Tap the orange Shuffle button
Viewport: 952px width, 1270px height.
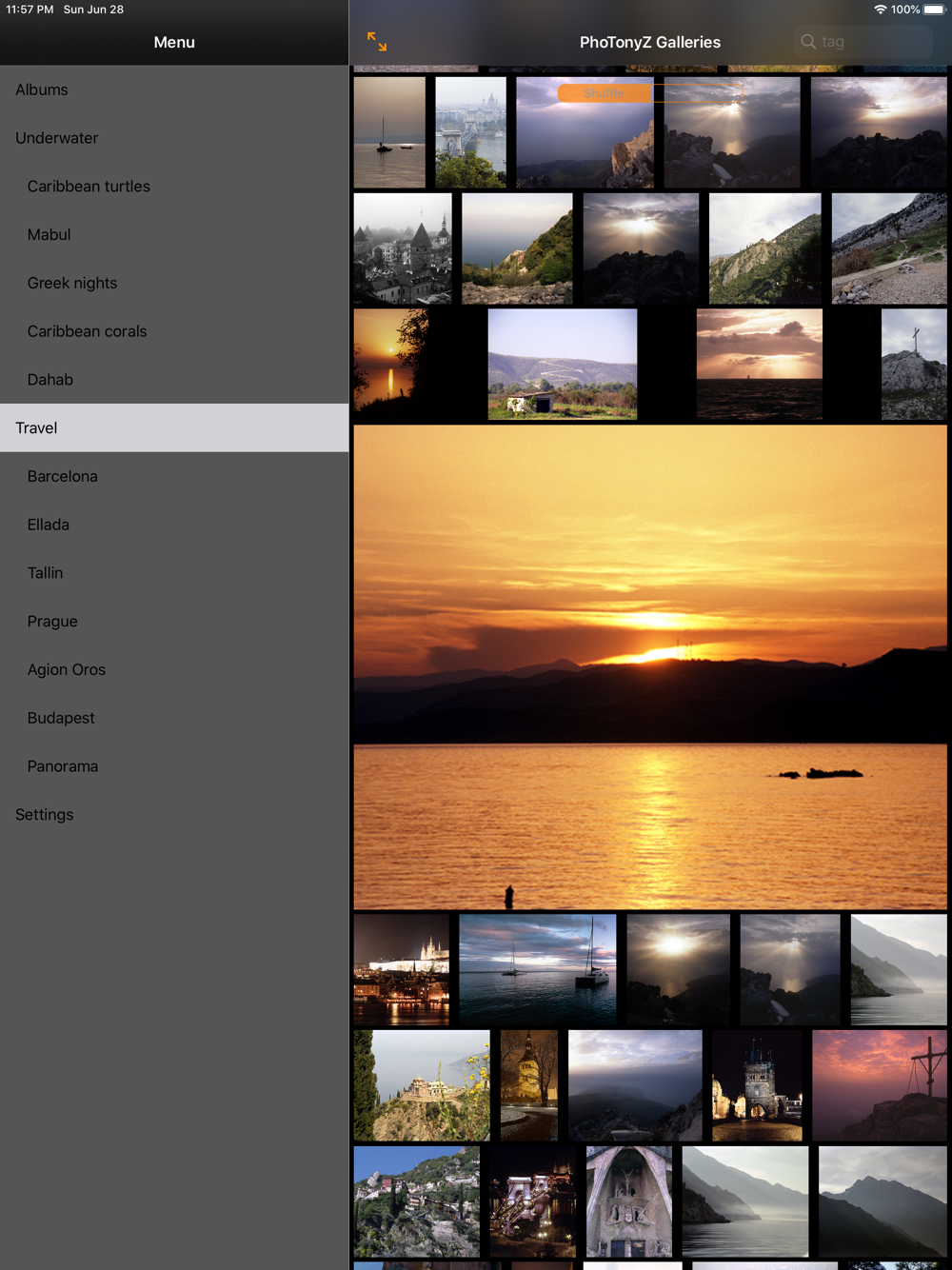pos(604,93)
